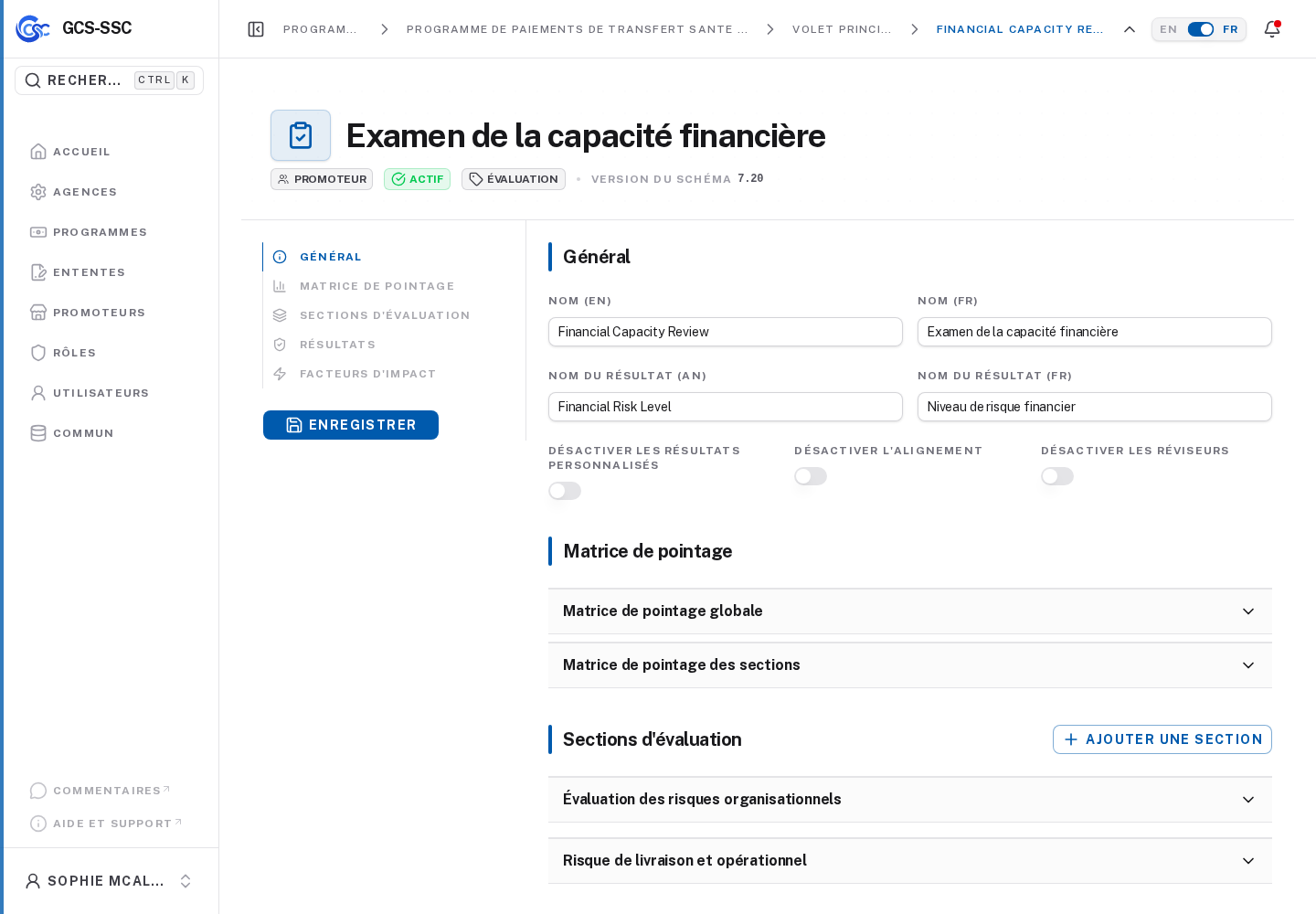1316x914 pixels.
Task: Click the Rôles shield icon
Action: click(x=38, y=353)
